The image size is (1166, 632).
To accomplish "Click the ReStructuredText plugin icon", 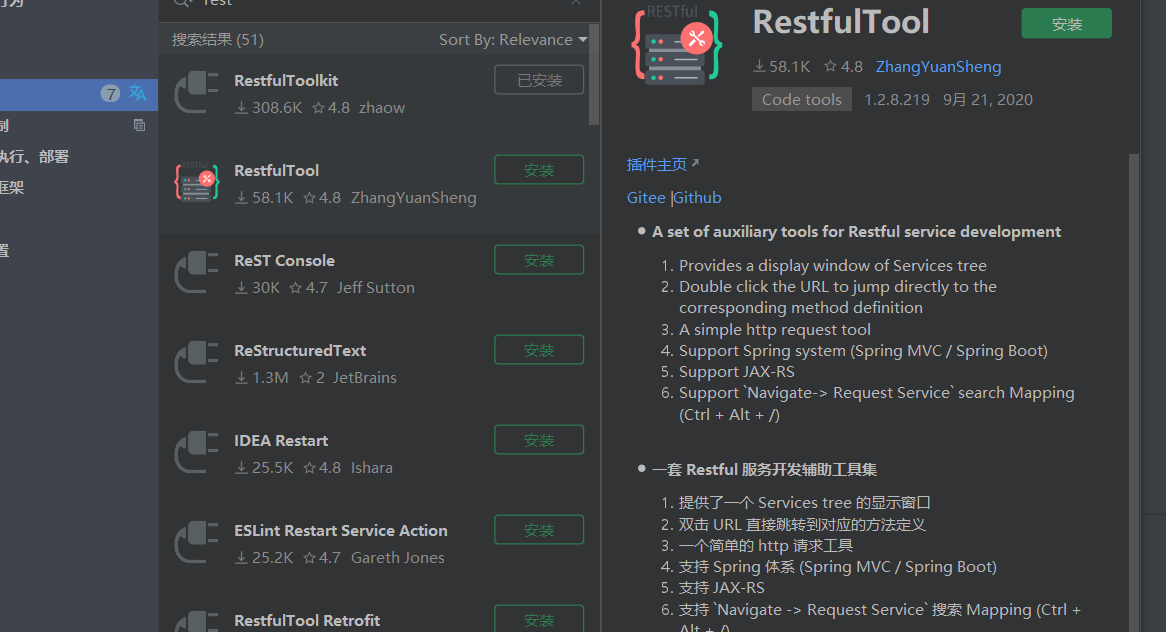I will (196, 362).
